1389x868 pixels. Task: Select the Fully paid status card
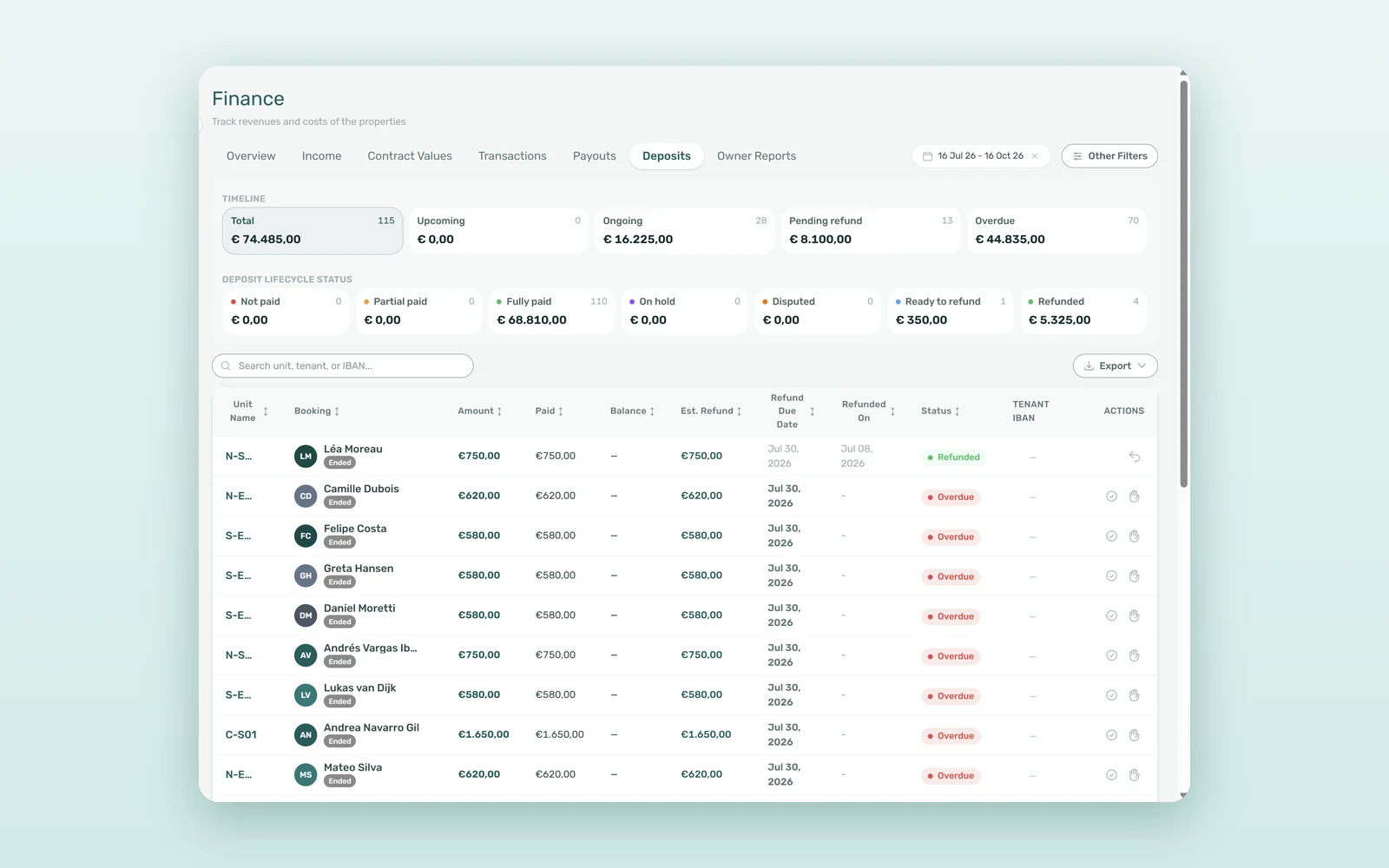pos(552,312)
